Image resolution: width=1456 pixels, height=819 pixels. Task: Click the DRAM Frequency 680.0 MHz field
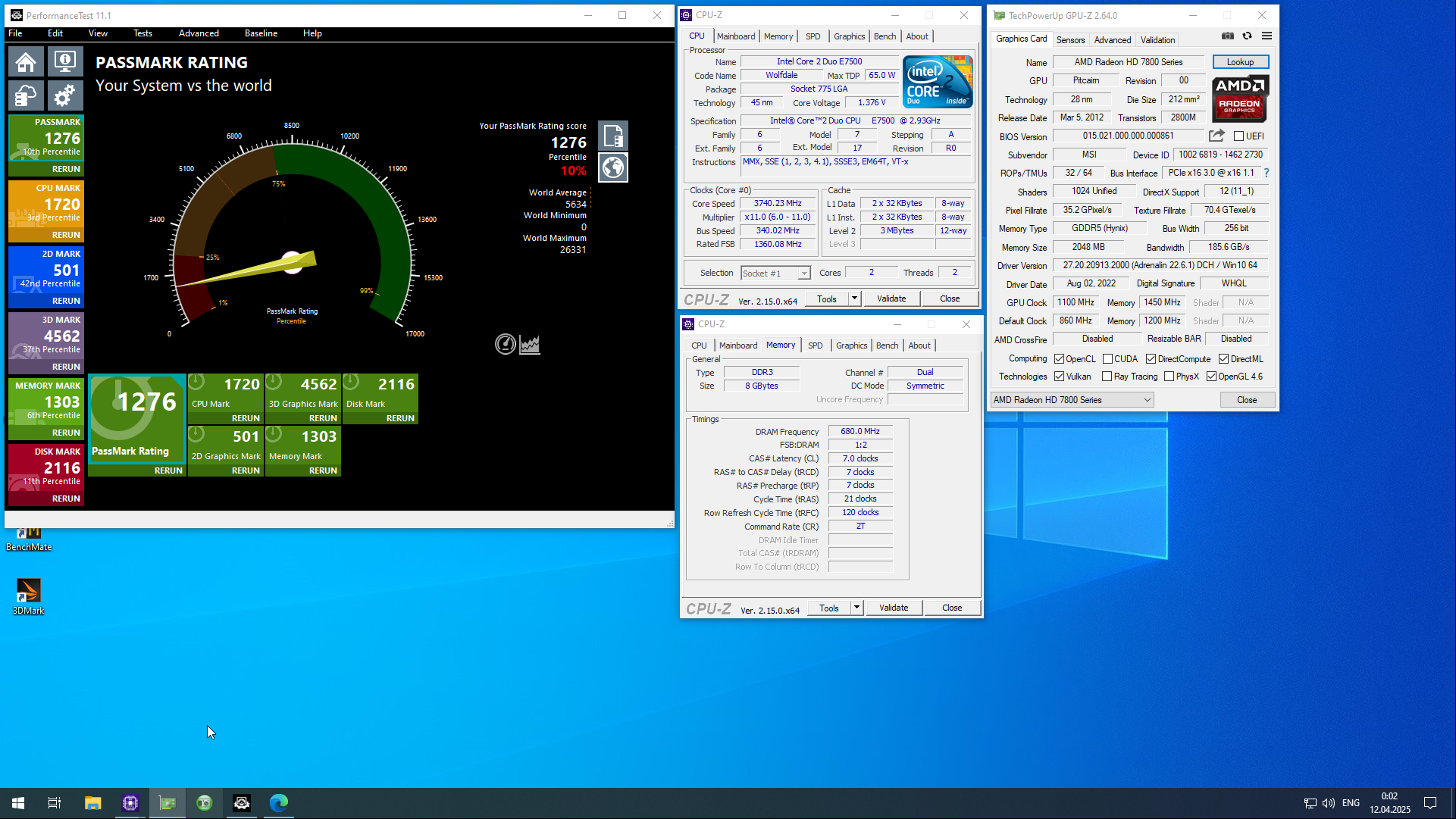pos(860,432)
